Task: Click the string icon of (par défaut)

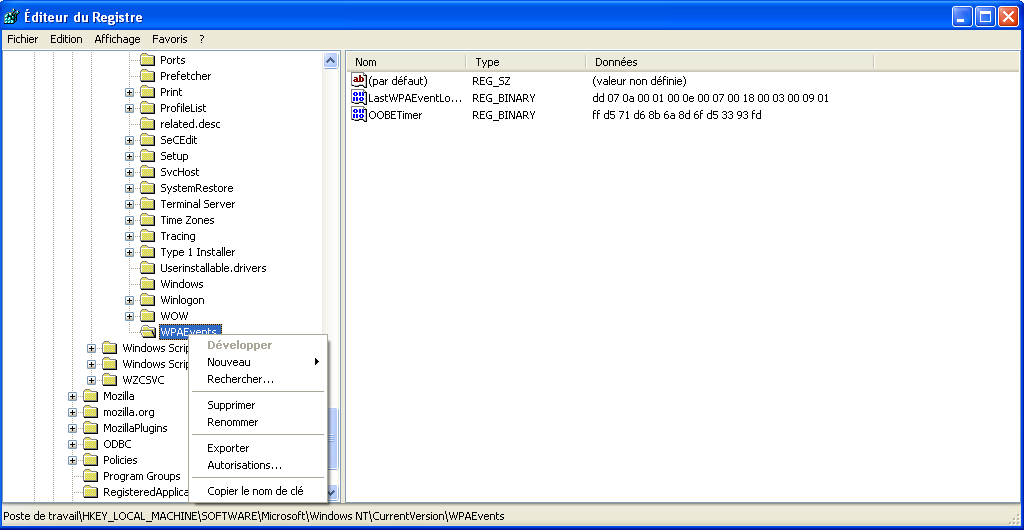Action: (x=359, y=80)
